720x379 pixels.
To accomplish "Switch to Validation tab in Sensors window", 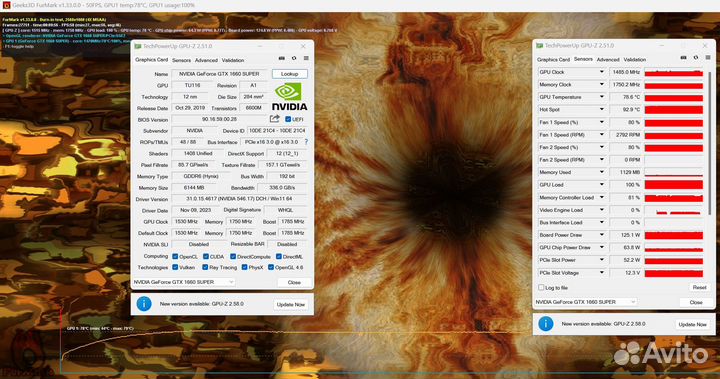I will 635,60.
